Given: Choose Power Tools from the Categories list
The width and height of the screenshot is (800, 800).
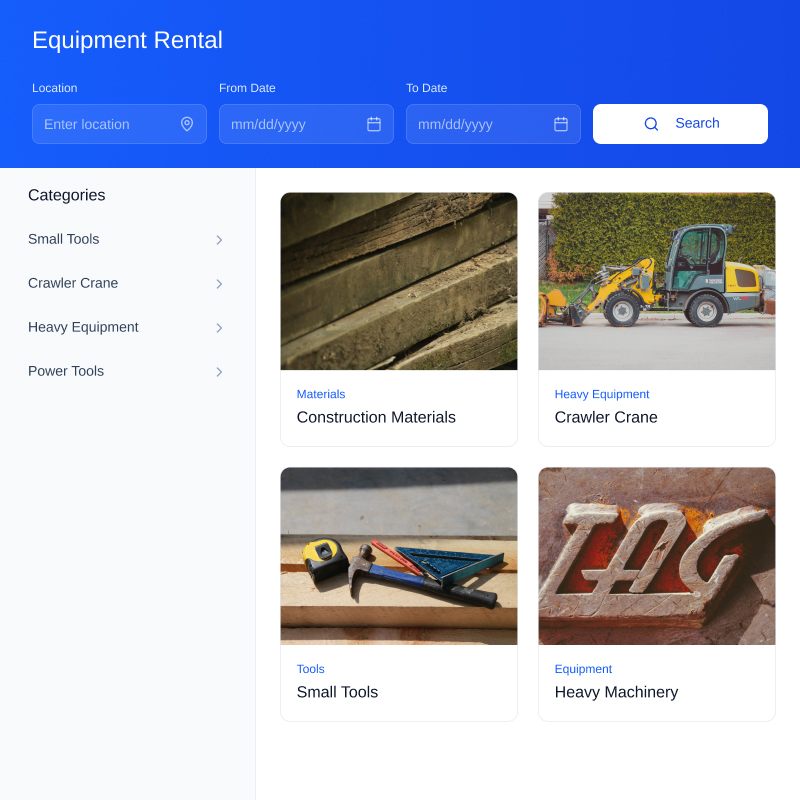Looking at the screenshot, I should (x=66, y=371).
